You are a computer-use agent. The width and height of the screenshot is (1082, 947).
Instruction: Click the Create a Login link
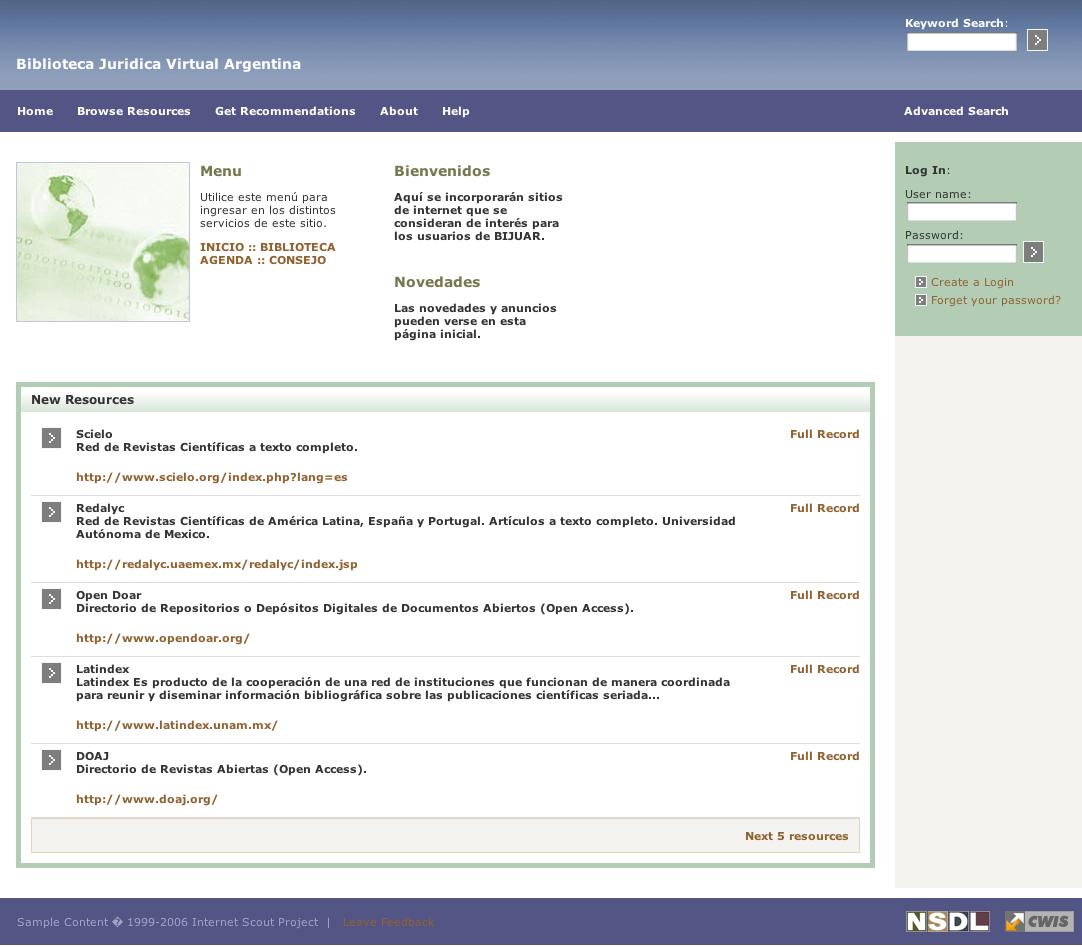click(971, 282)
